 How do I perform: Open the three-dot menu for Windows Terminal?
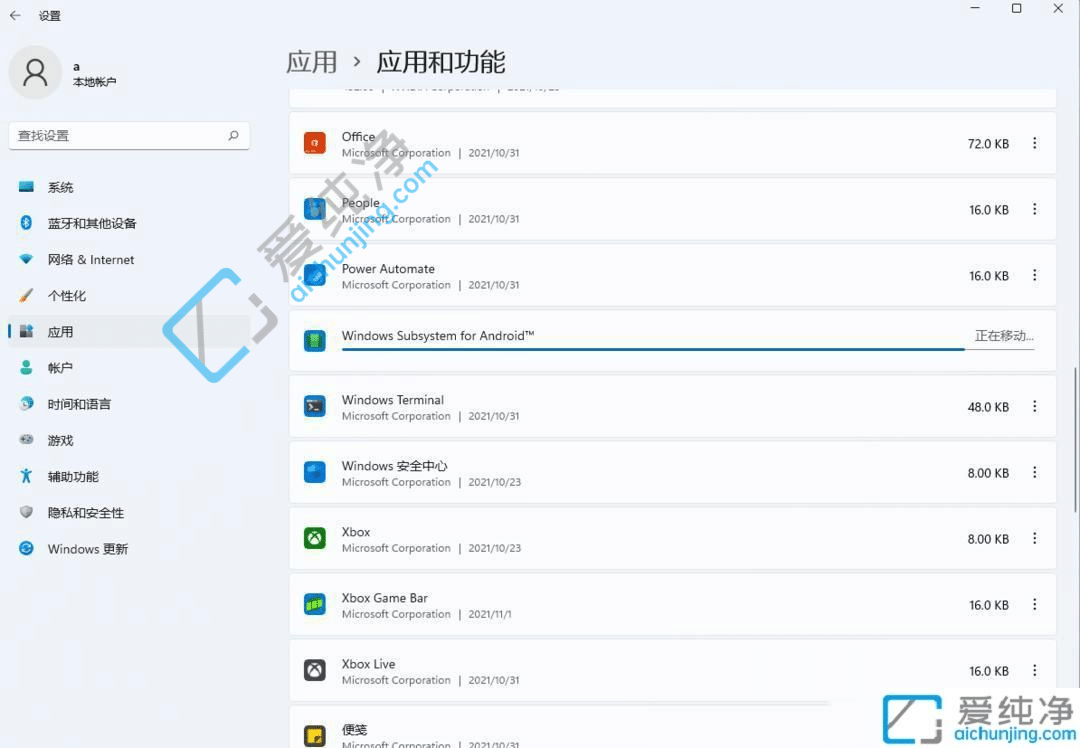point(1035,406)
